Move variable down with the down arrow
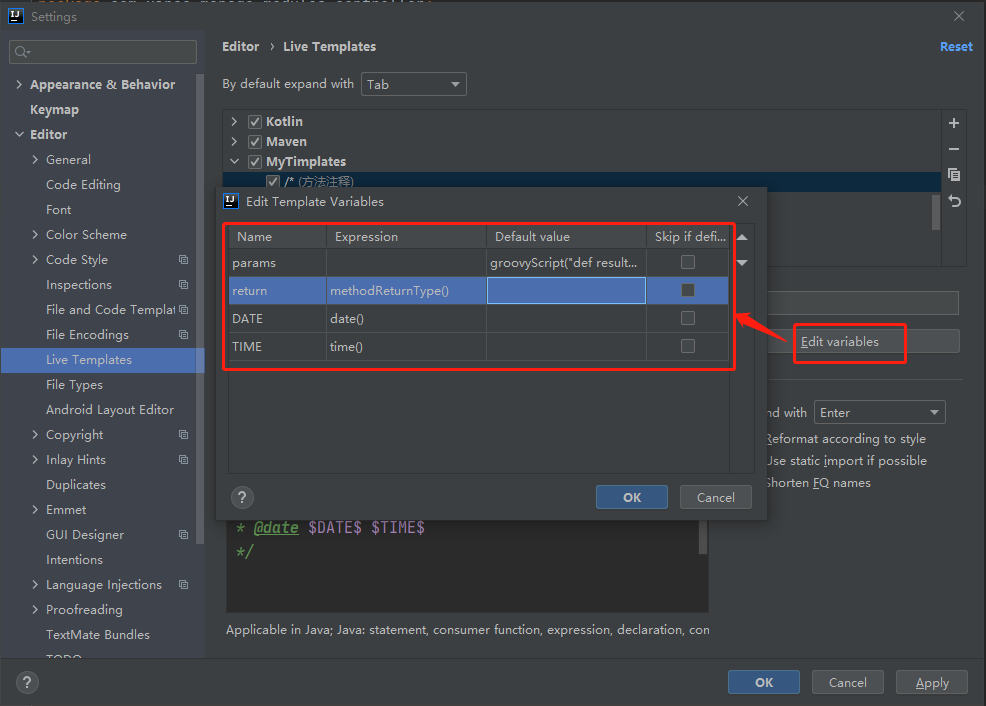Viewport: 986px width, 706px height. point(742,263)
